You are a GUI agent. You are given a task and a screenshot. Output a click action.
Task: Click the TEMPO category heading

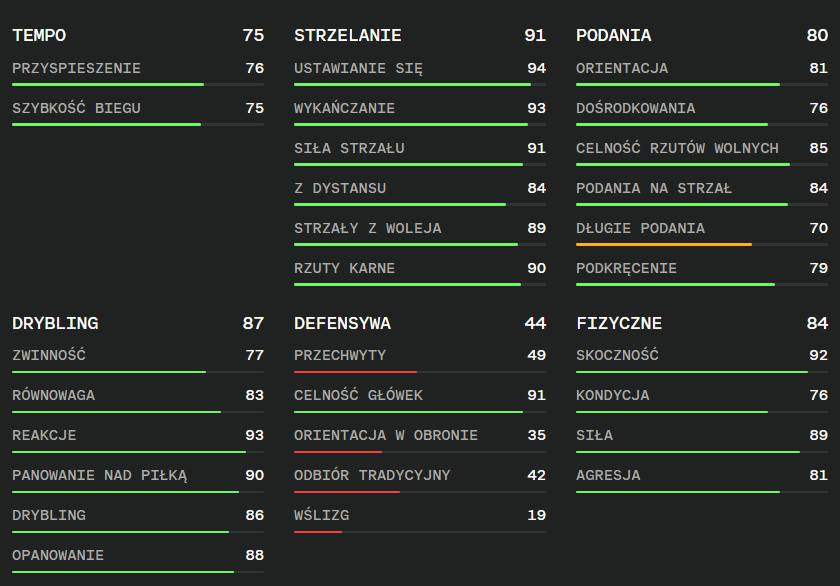pos(39,36)
